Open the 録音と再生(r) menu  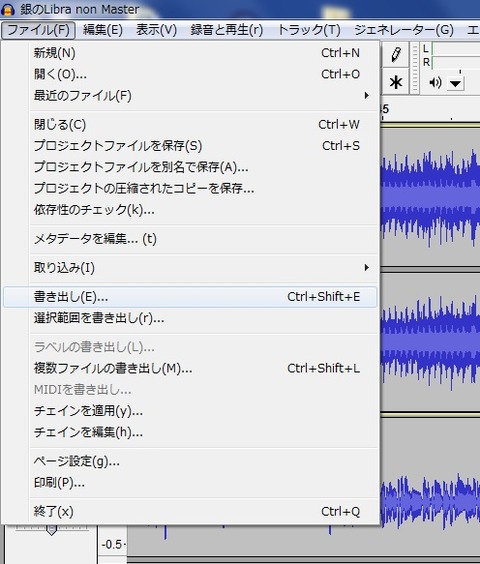click(x=227, y=30)
